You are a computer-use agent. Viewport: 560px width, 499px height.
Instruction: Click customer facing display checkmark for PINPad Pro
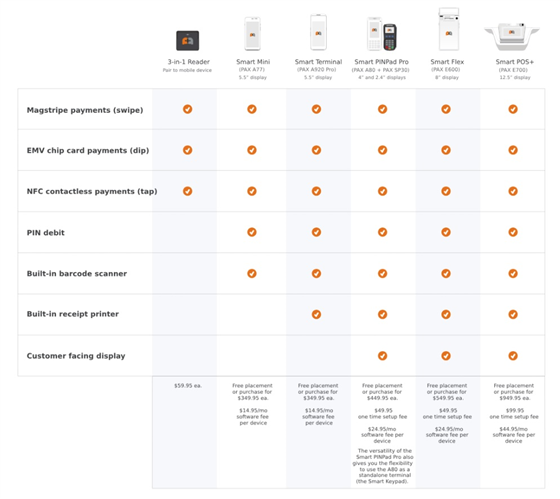382,356
